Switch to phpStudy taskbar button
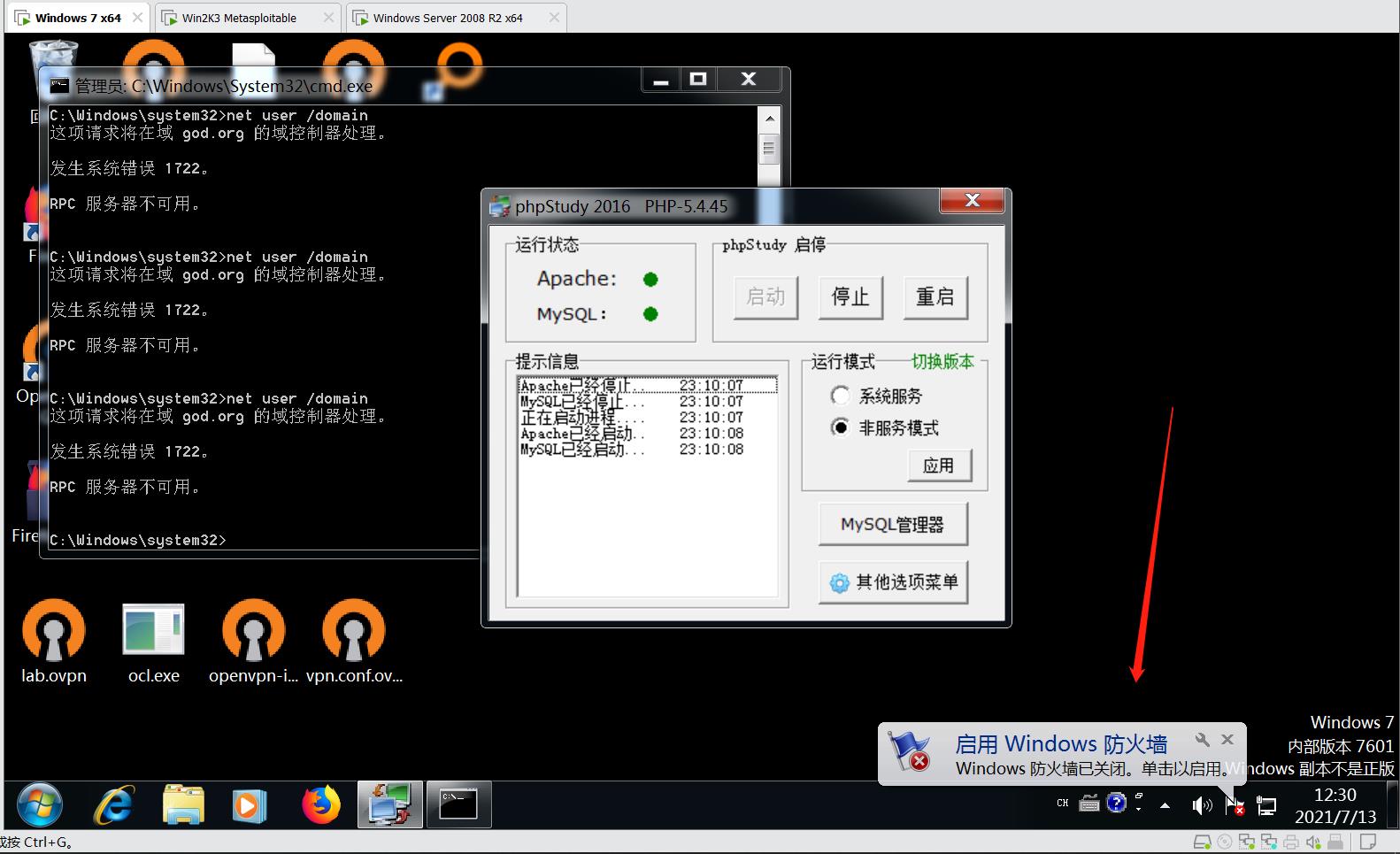This screenshot has width=1400, height=854. 389,804
